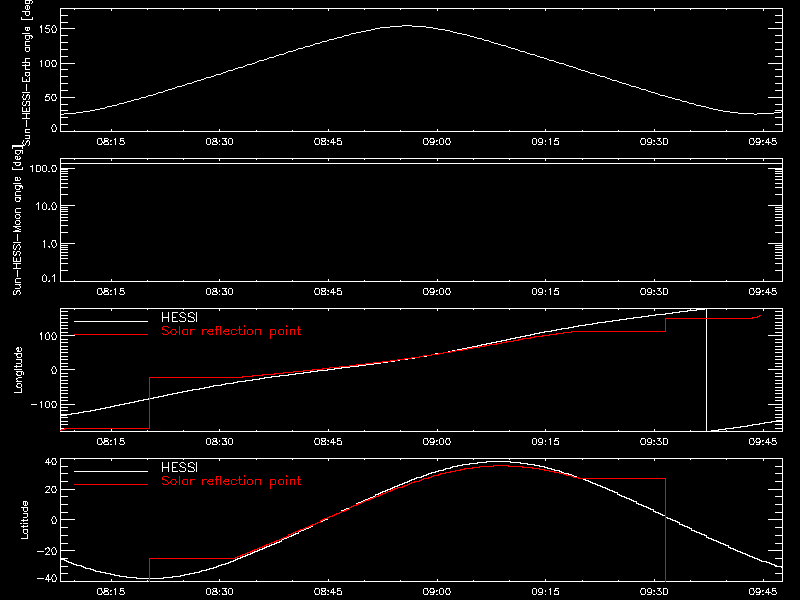
Task: Click the Sun-HESSI-Moon angle axis title
Action: point(17,220)
